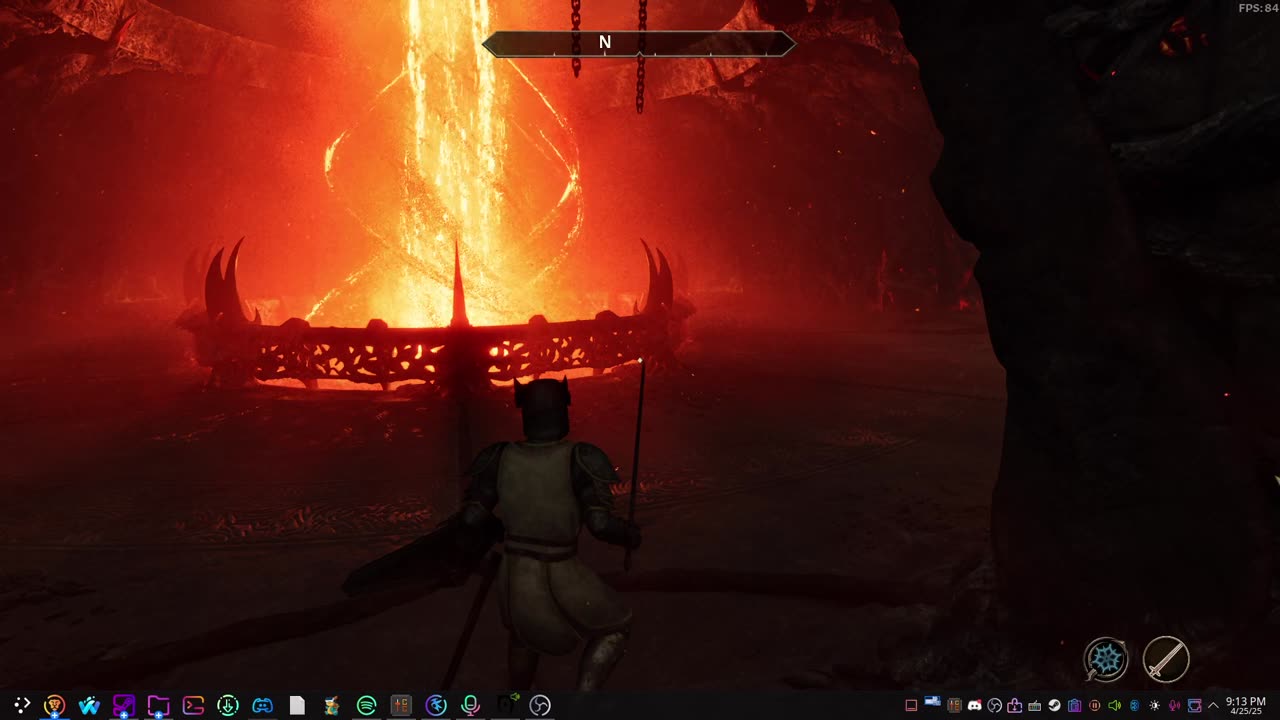Open the application launcher in taskbar
1280x720 pixels.
22,705
